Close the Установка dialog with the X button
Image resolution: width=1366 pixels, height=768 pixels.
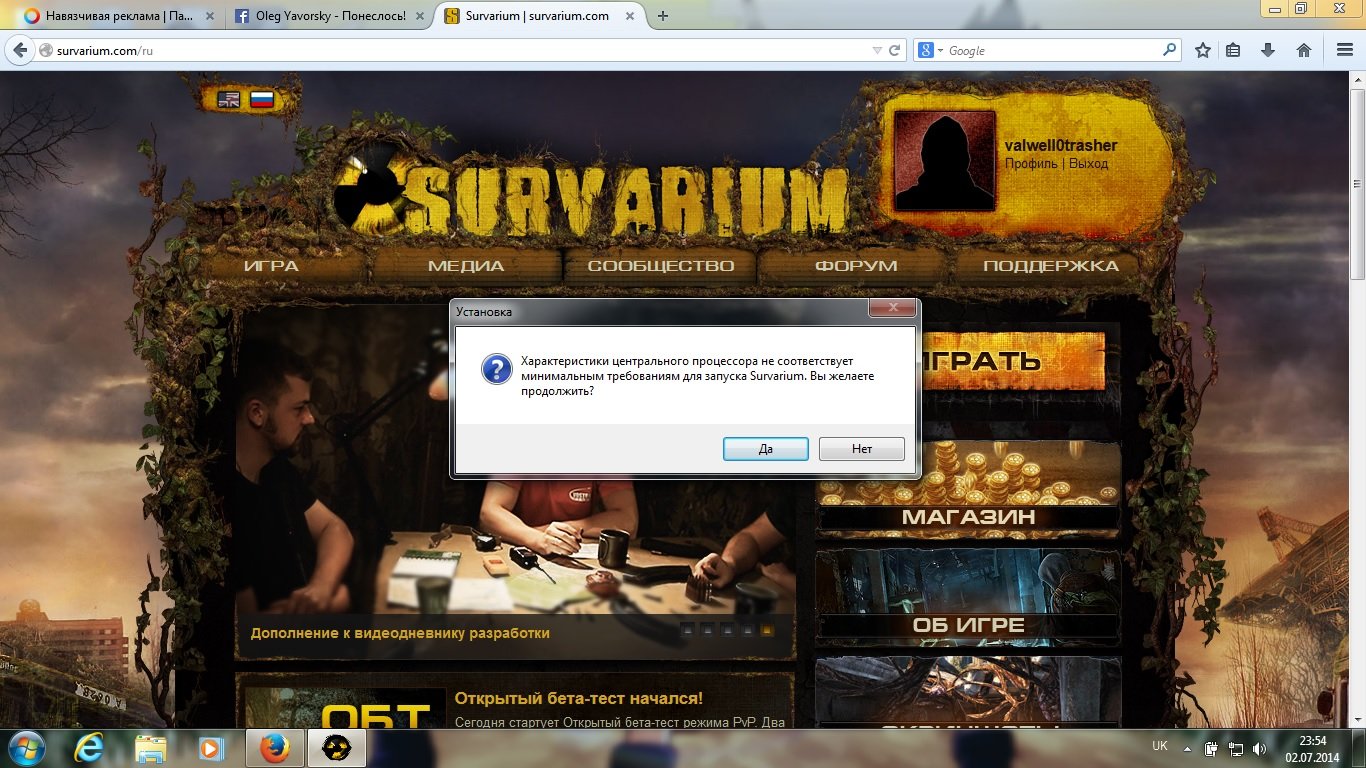click(x=892, y=308)
